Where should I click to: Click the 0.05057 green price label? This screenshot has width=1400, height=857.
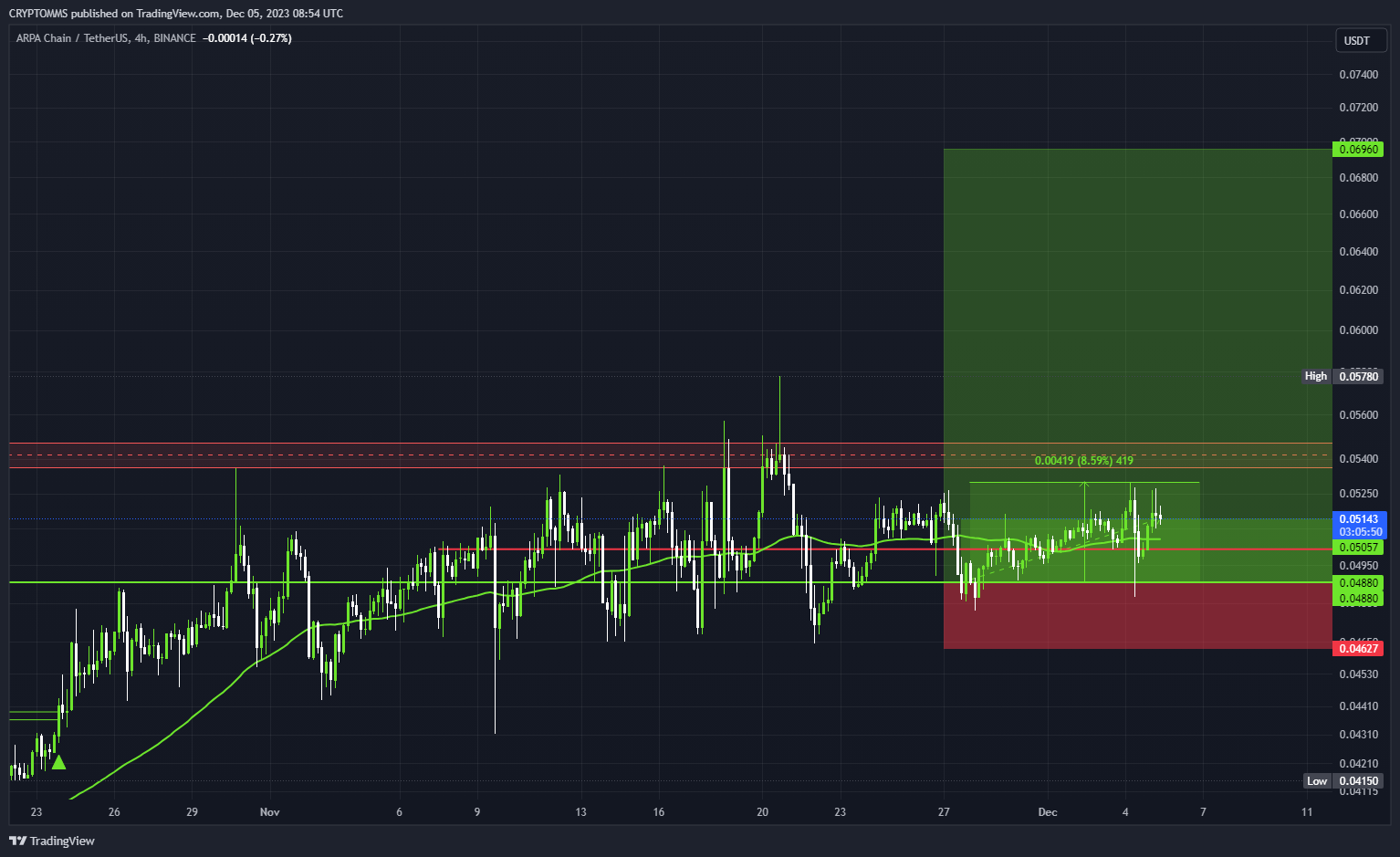pyautogui.click(x=1358, y=548)
